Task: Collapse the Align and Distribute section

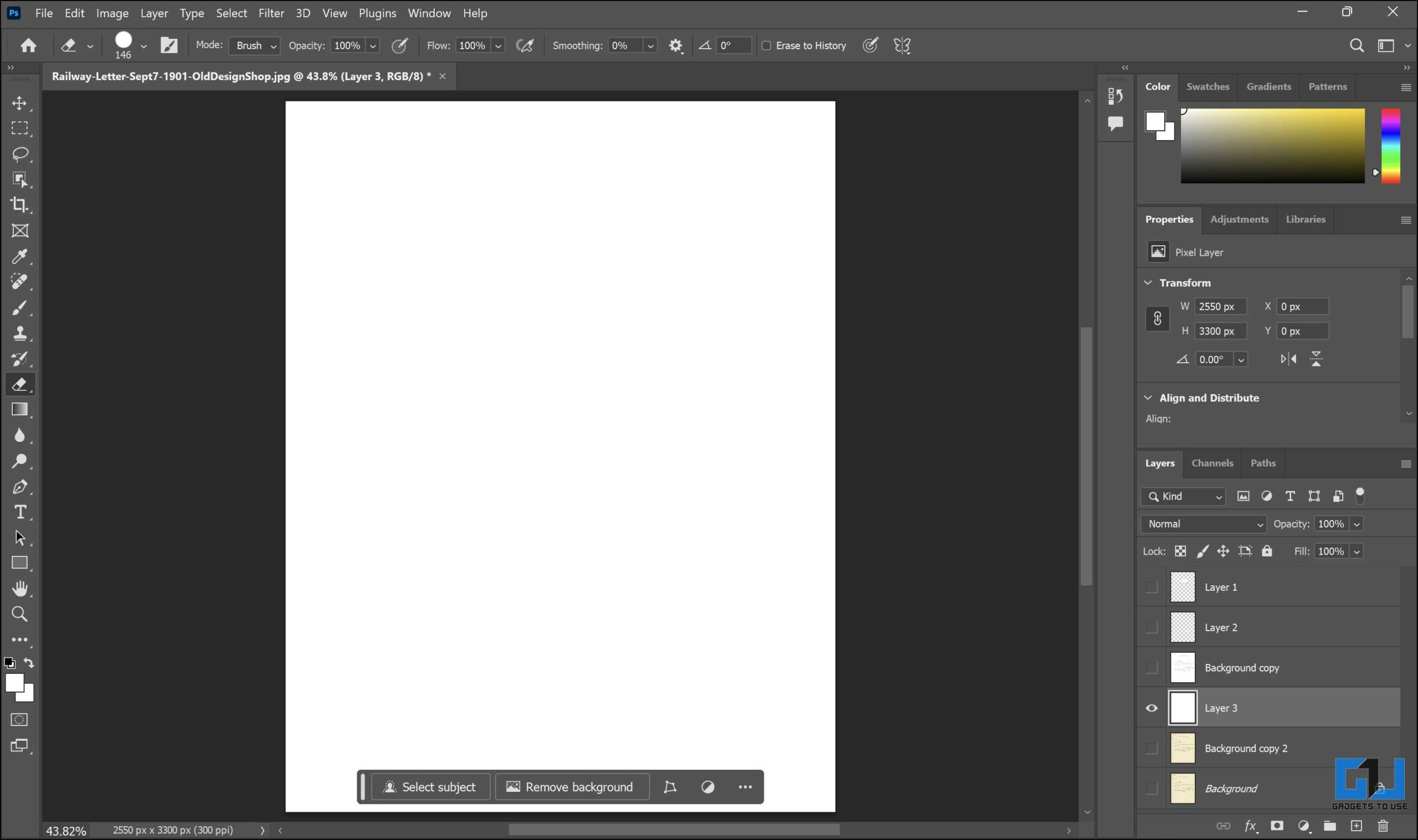Action: coord(1148,398)
